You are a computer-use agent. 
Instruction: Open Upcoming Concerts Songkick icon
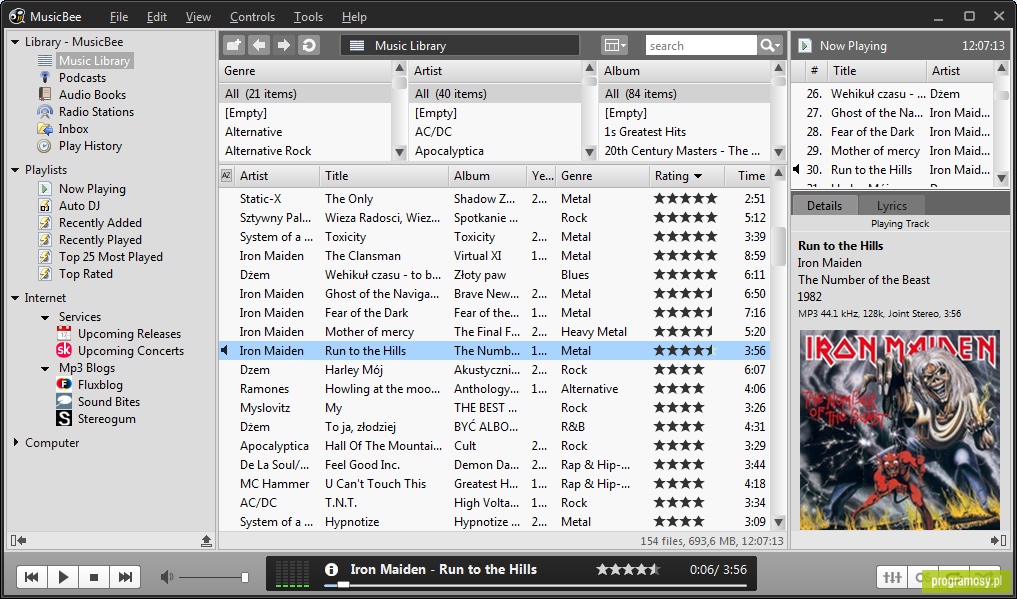(x=64, y=351)
